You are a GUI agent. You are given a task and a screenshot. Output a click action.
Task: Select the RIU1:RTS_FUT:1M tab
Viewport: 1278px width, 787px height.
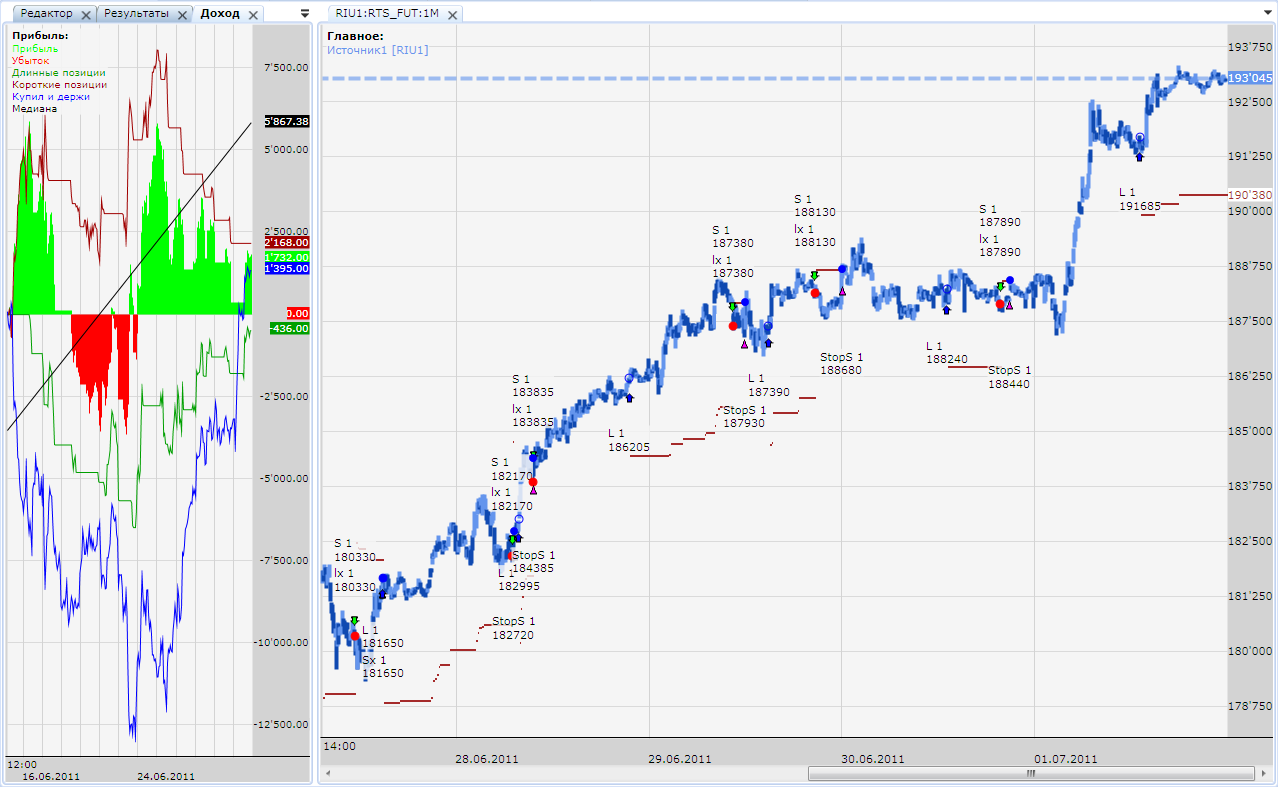(x=388, y=14)
